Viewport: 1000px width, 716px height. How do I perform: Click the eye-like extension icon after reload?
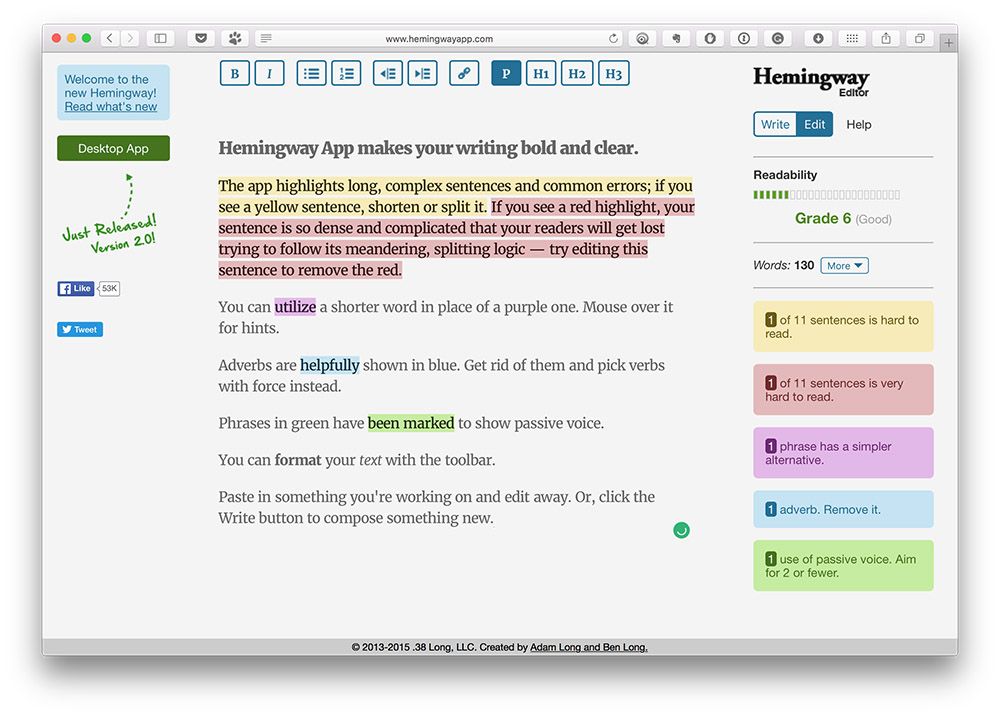642,38
